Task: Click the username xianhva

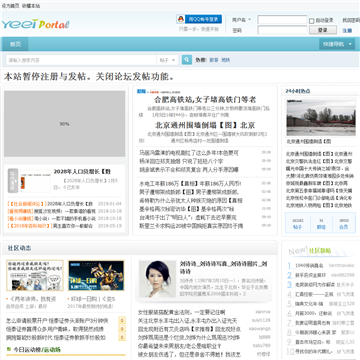Action: pos(263,312)
